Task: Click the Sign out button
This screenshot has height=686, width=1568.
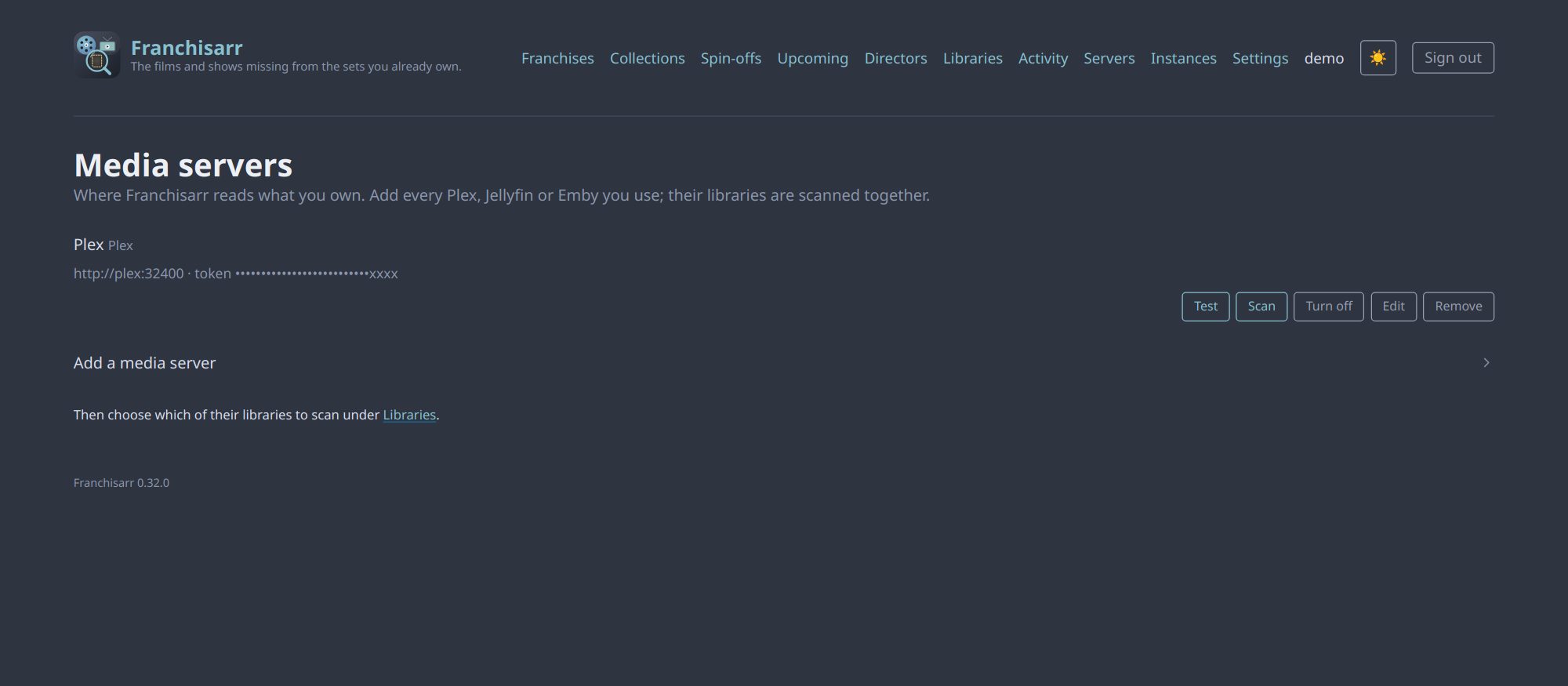Action: [x=1453, y=58]
